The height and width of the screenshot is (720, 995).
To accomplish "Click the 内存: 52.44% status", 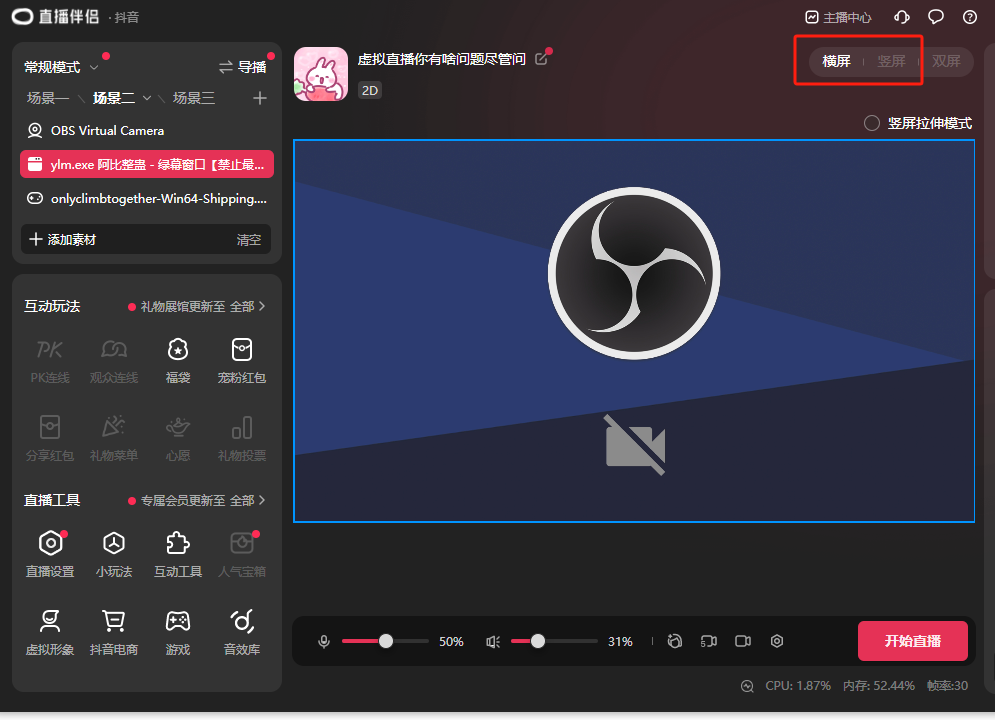I will coord(879,686).
